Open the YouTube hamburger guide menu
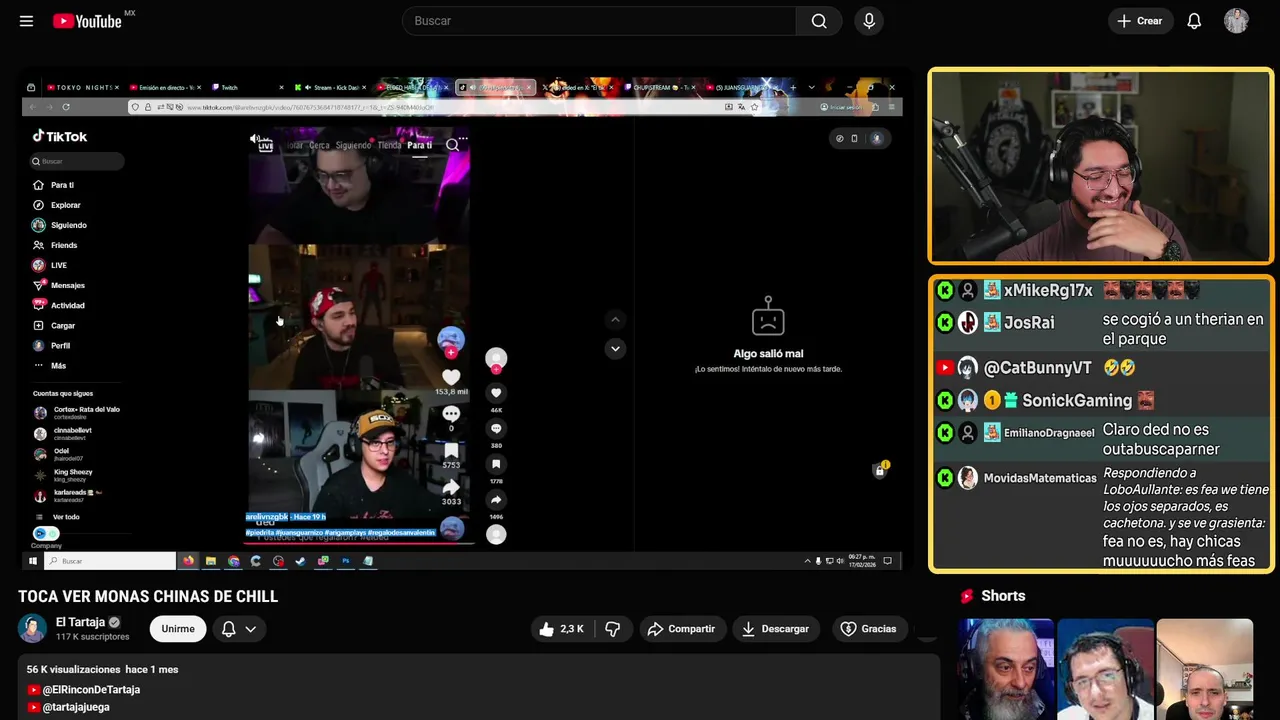This screenshot has height=720, width=1280. [x=26, y=21]
